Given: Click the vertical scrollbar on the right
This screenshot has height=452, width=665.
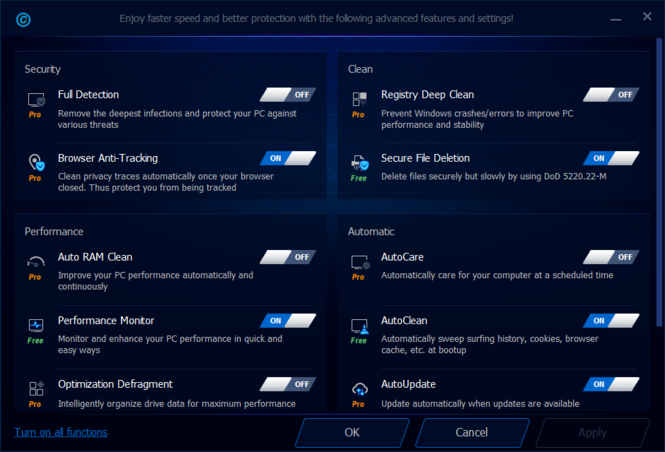Looking at the screenshot, I should 659,182.
